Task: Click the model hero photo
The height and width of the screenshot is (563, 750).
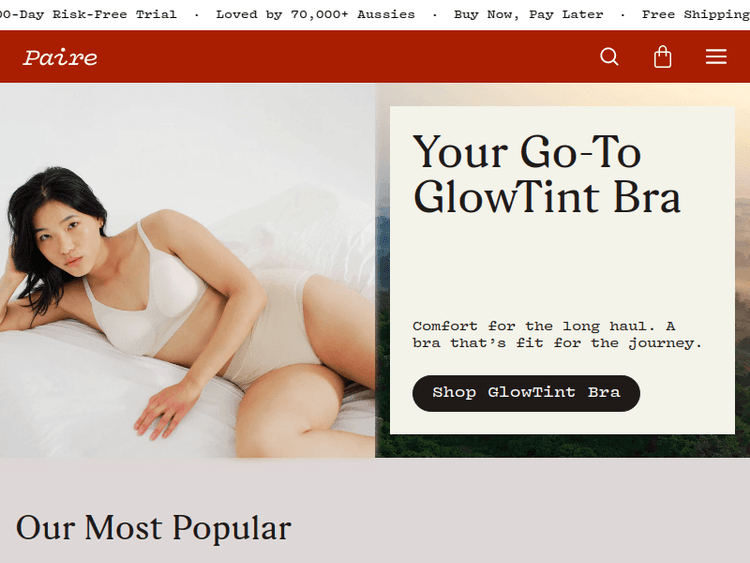Action: pos(188,270)
